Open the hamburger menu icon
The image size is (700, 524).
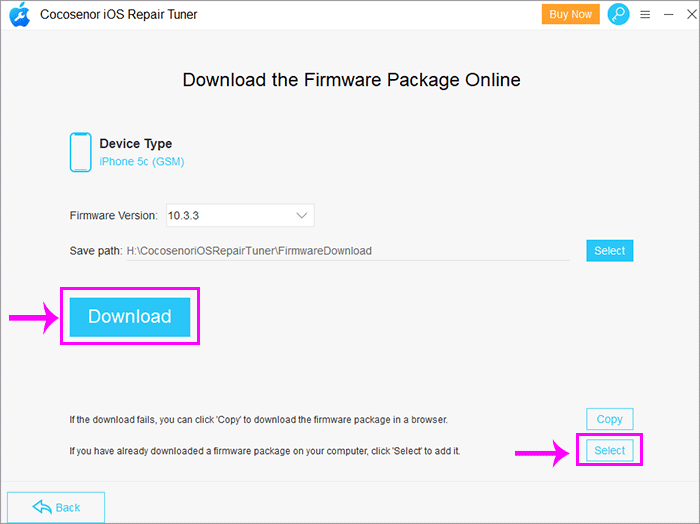(x=645, y=15)
